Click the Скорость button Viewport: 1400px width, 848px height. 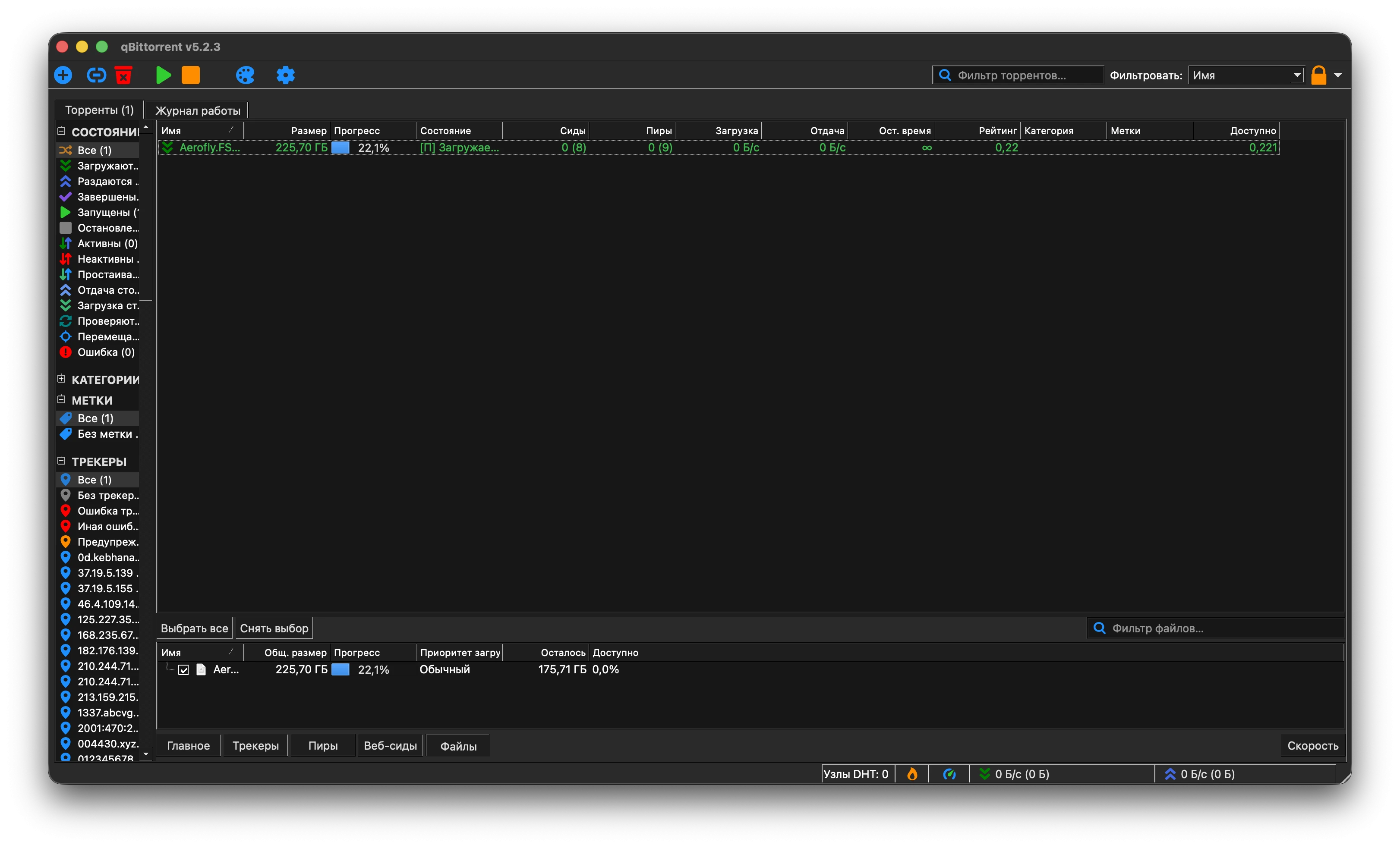coord(1312,746)
